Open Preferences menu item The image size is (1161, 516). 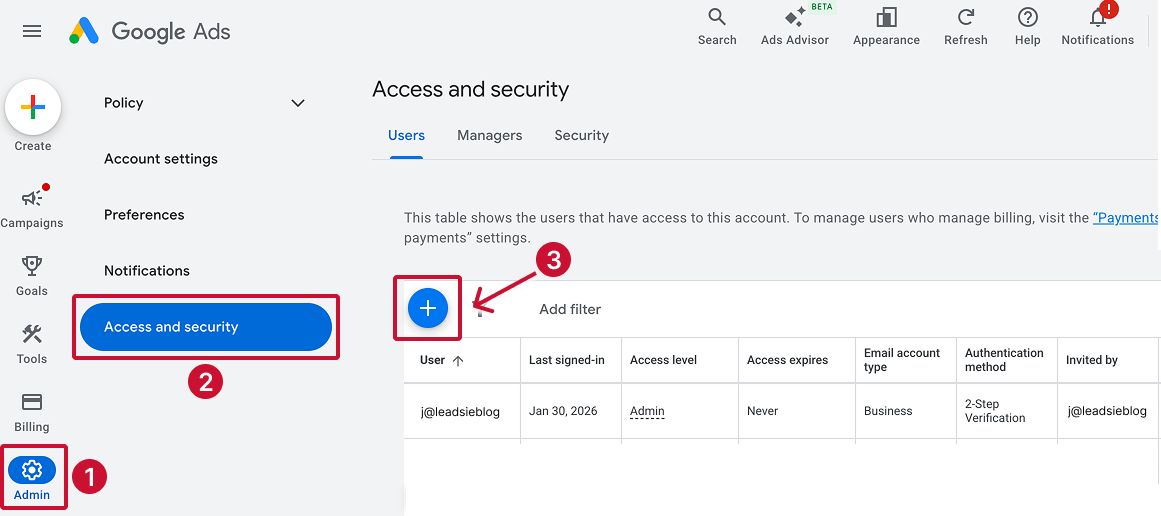pyautogui.click(x=144, y=215)
